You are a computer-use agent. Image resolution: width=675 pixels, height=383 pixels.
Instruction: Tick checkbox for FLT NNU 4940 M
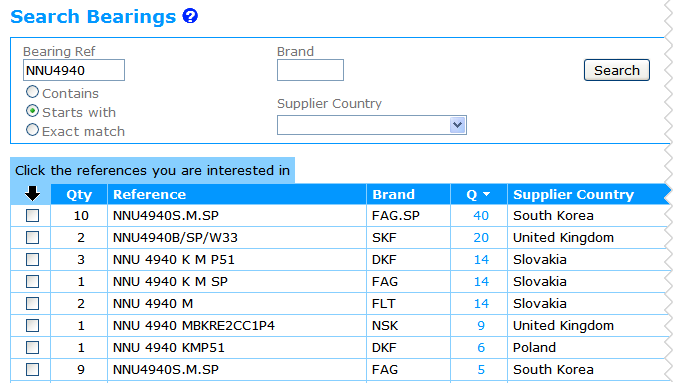[32, 303]
